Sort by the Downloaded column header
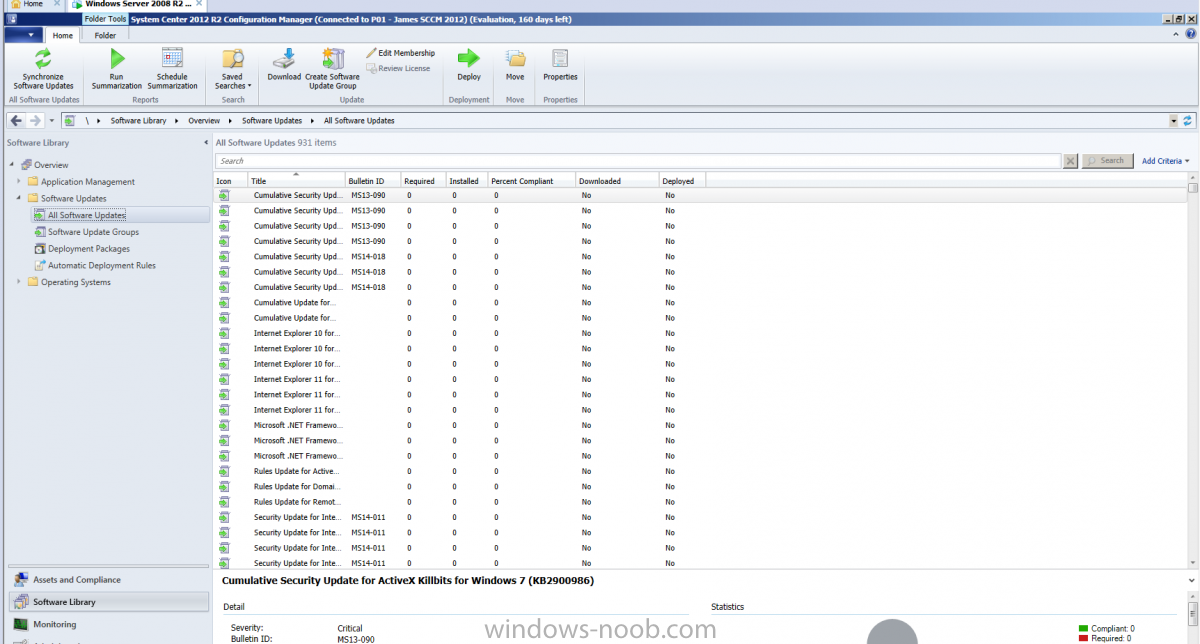This screenshot has width=1200, height=644. click(618, 181)
